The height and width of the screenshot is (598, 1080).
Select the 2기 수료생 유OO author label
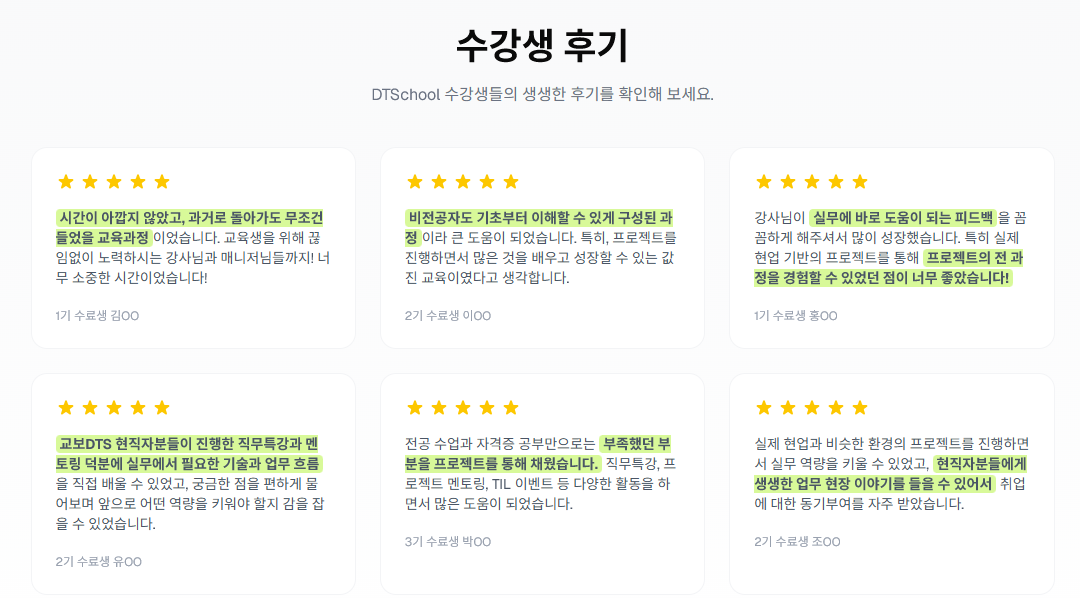coord(99,562)
